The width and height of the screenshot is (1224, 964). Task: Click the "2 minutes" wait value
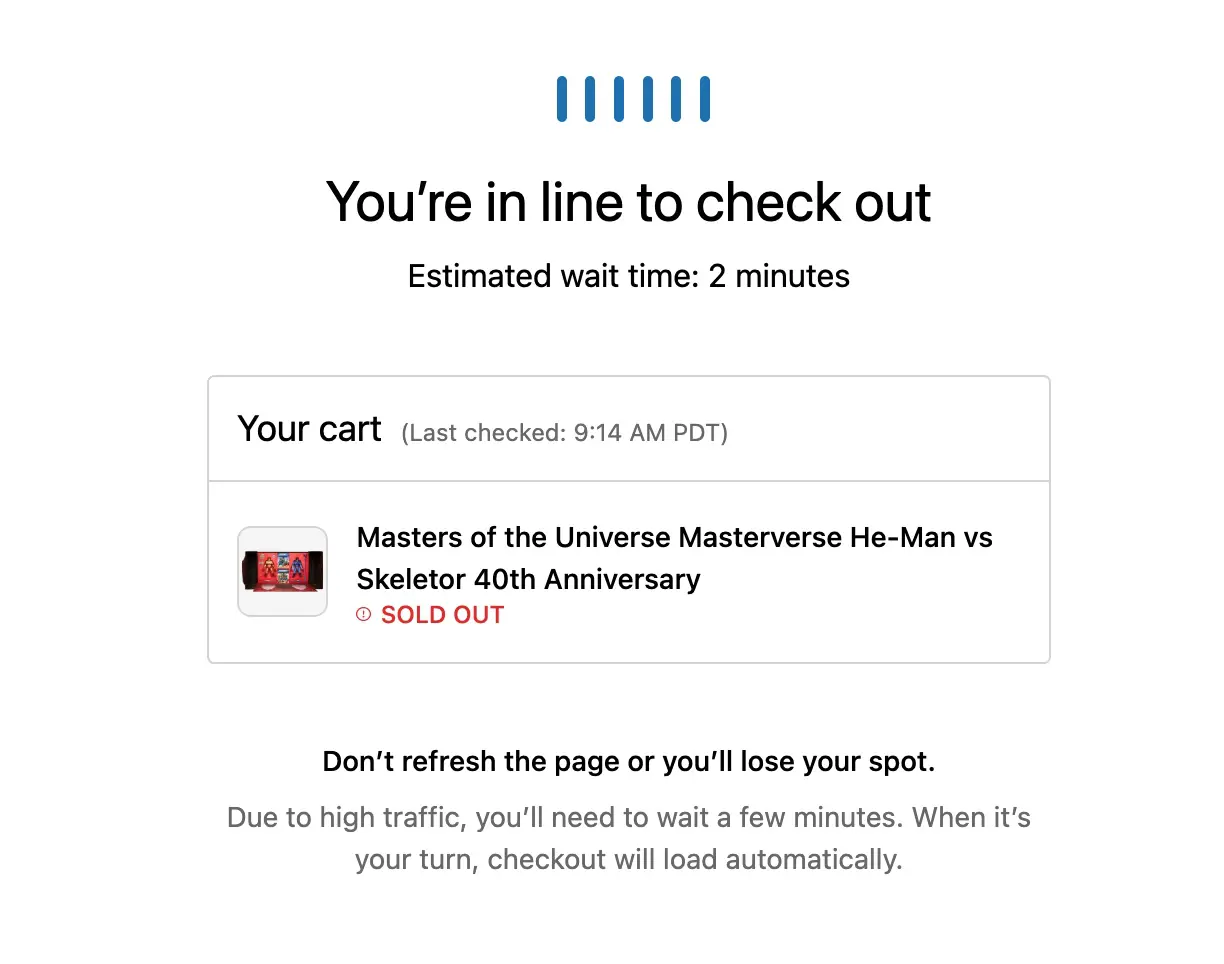(x=779, y=276)
